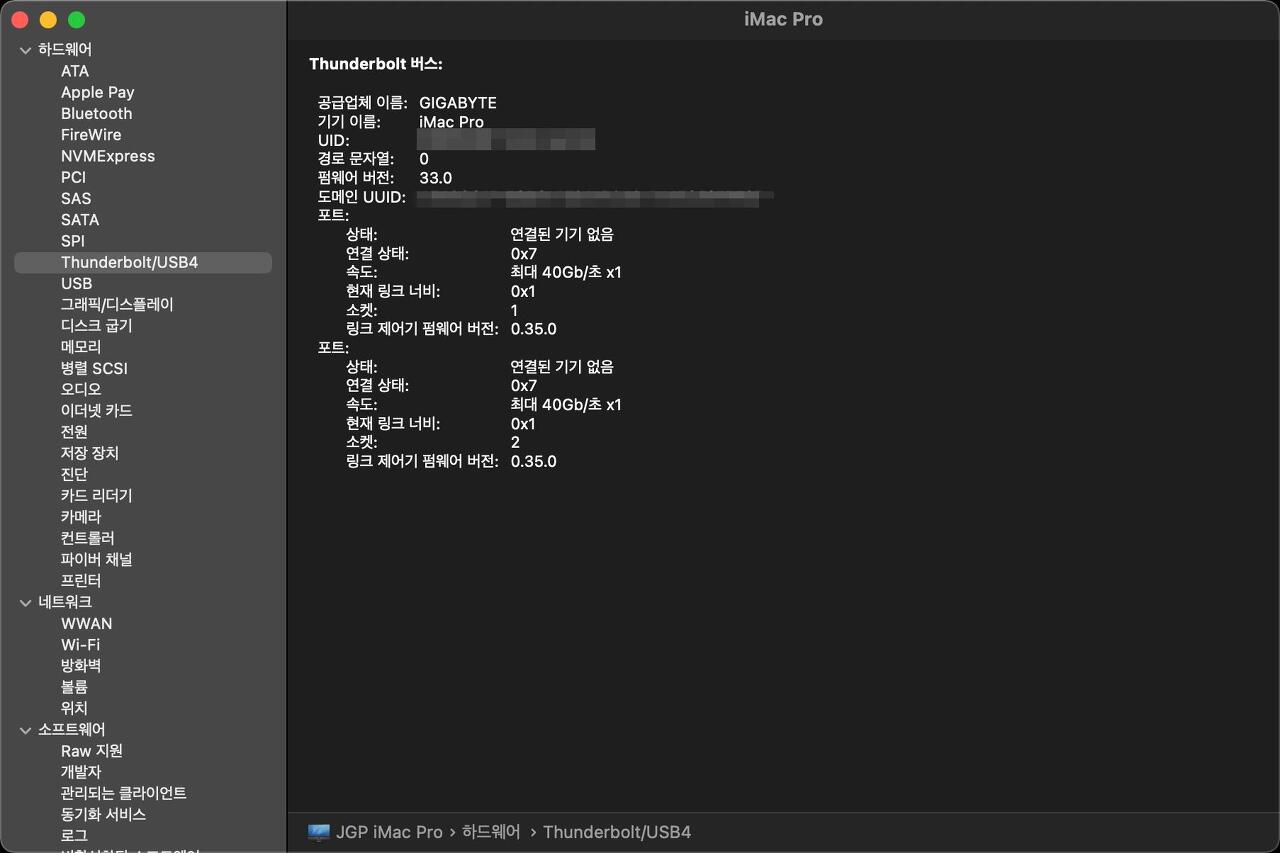The width and height of the screenshot is (1280, 853).
Task: Click the red close window button
Action: [x=20, y=20]
